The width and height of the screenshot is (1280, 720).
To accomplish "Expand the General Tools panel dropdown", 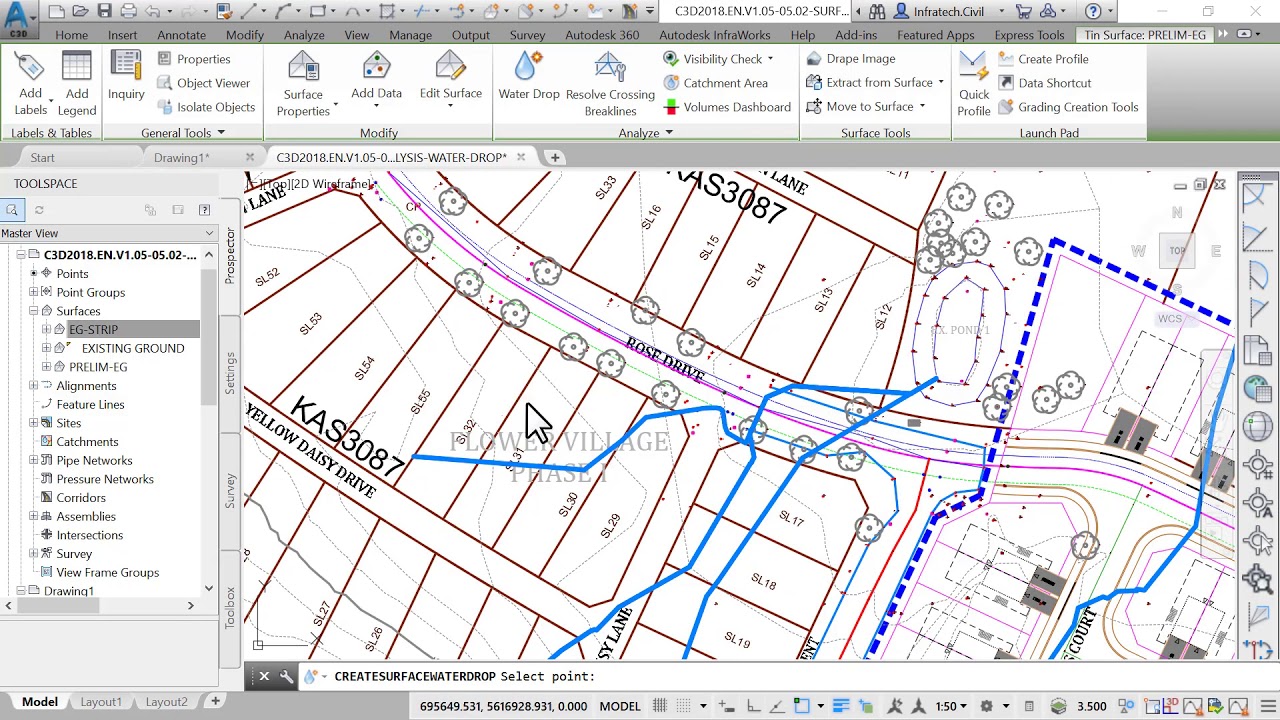I will click(x=221, y=132).
